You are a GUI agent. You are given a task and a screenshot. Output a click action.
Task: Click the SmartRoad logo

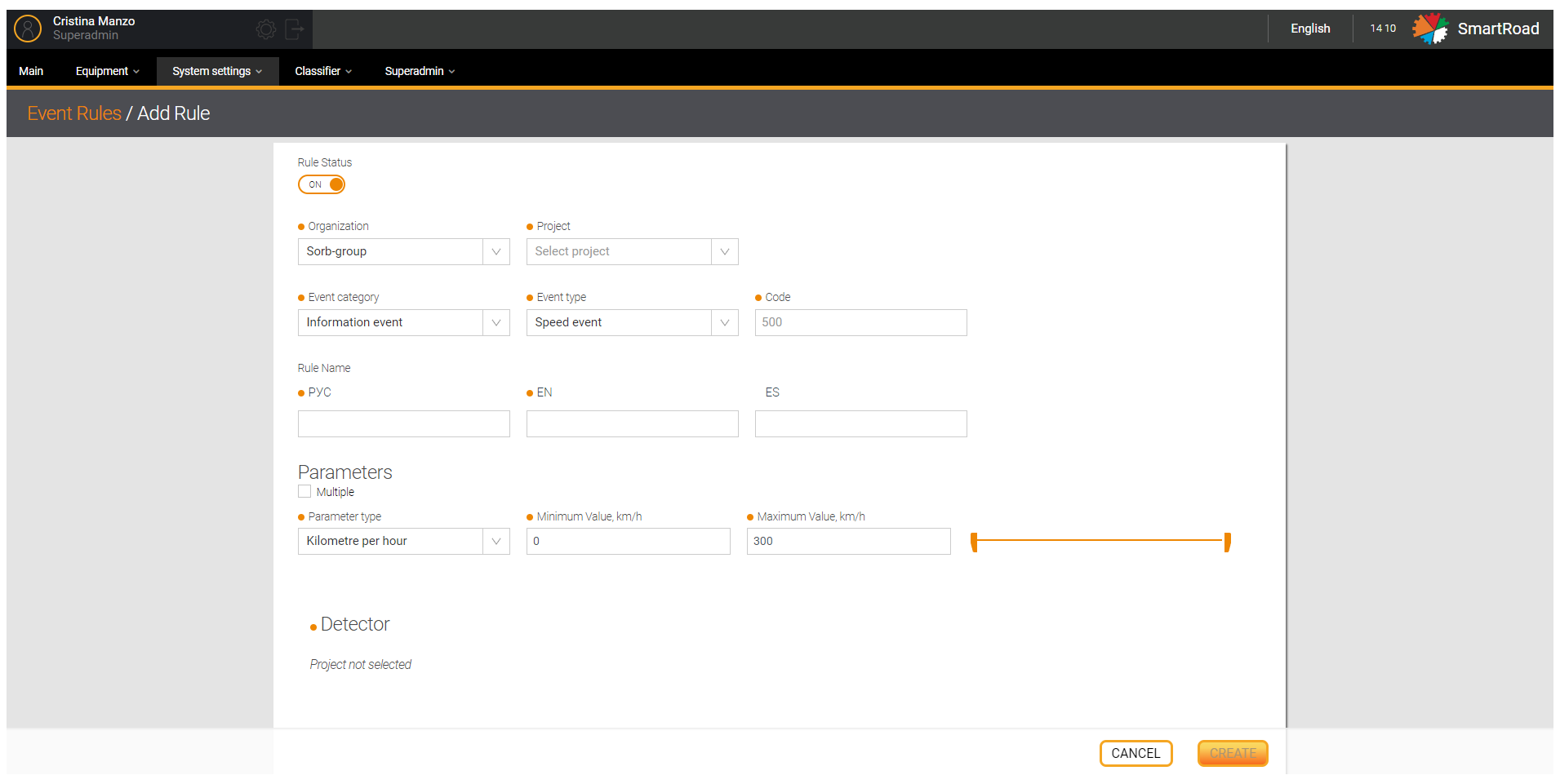(x=1476, y=29)
